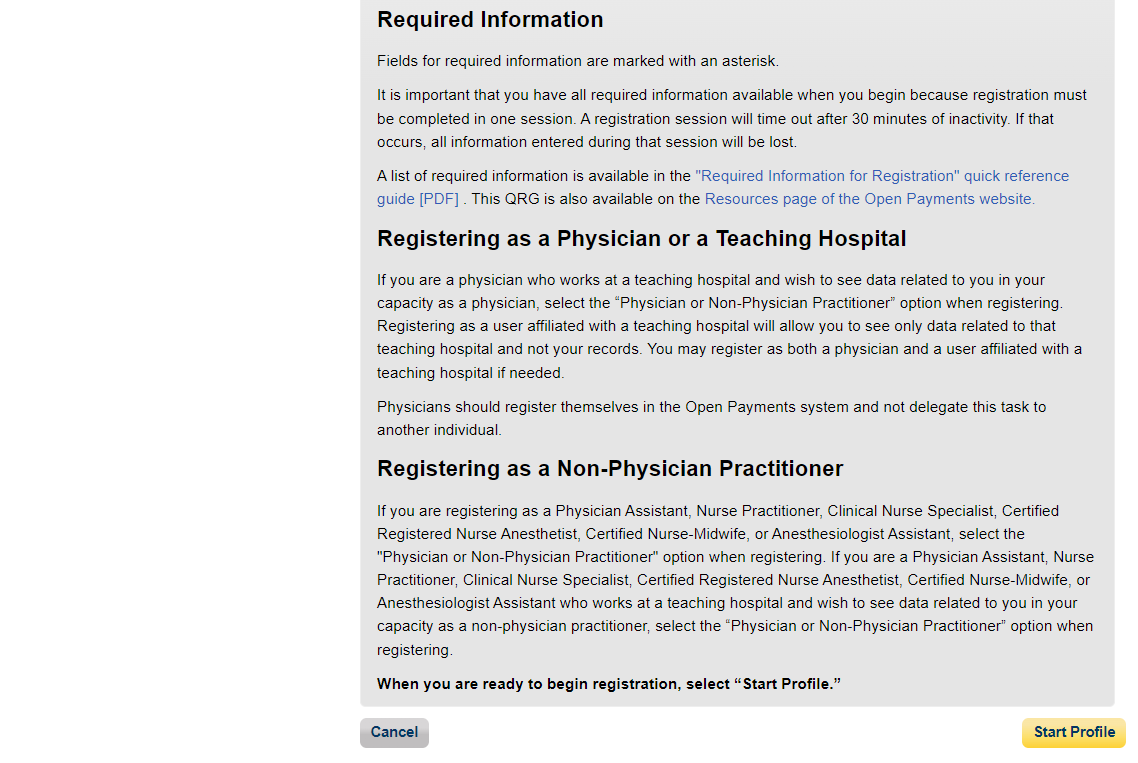Click the text 'This QRG is also available'
Viewport: 1138px width, 763px height.
(585, 199)
